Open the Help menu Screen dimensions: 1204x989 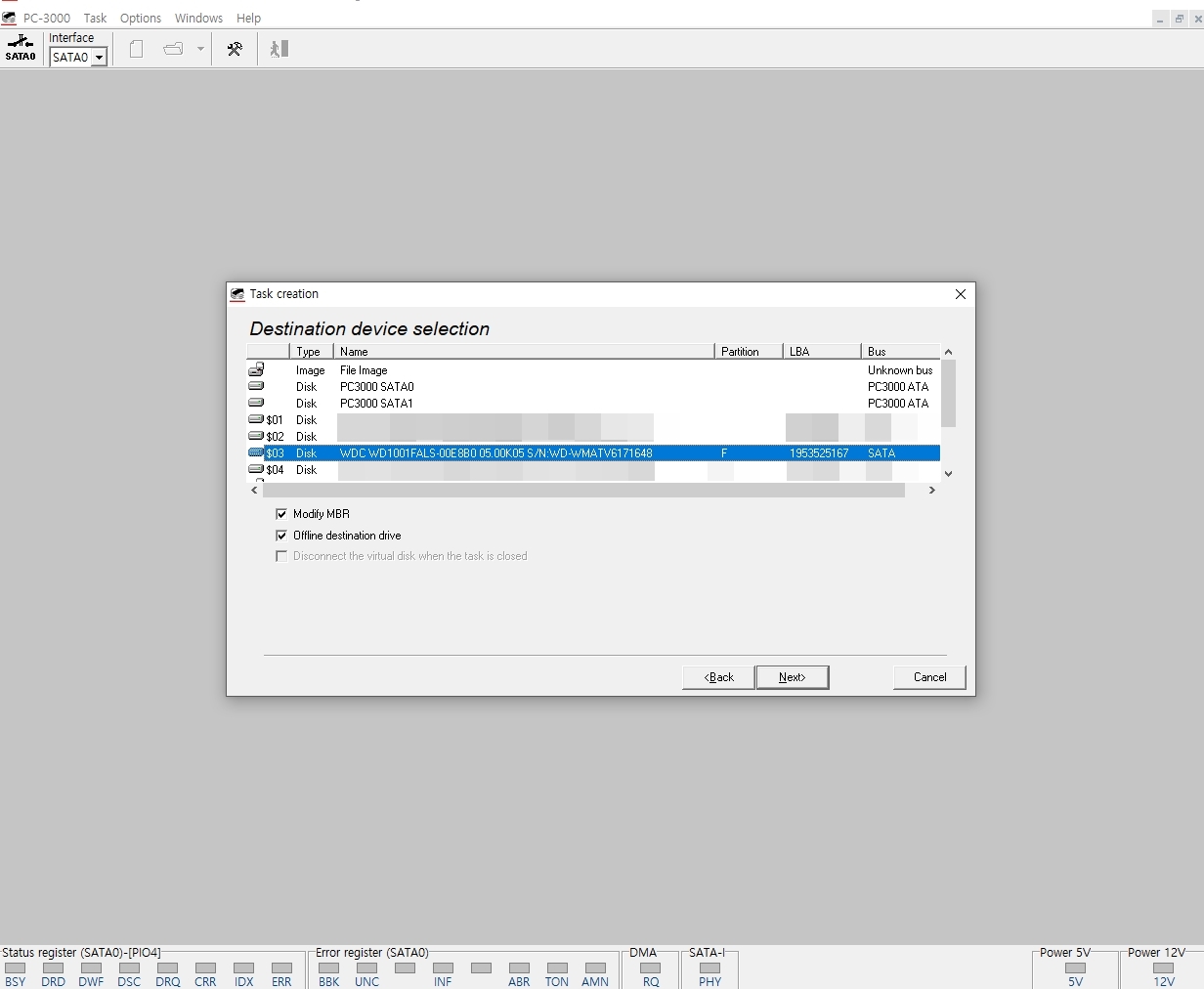pos(248,18)
